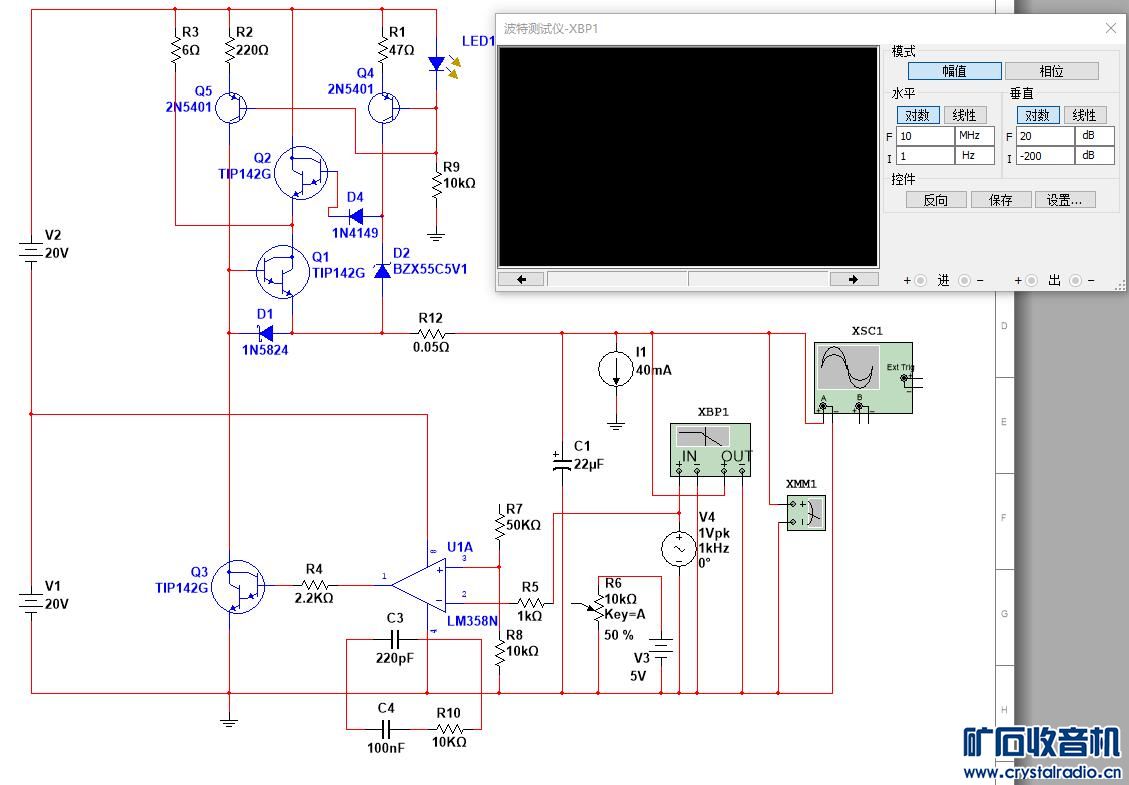Select resistor R4 2.2KΩ
Screen dimensions: 1129x785
point(315,585)
